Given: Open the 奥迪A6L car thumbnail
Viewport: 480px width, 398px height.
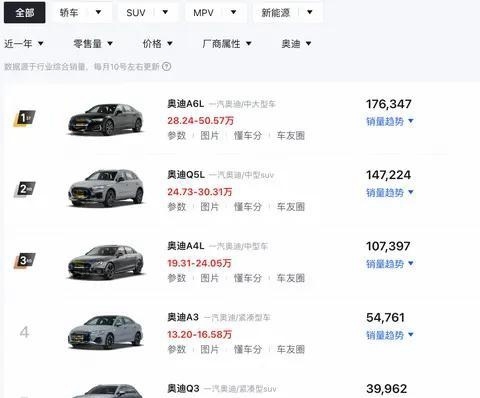Looking at the screenshot, I should [106, 119].
